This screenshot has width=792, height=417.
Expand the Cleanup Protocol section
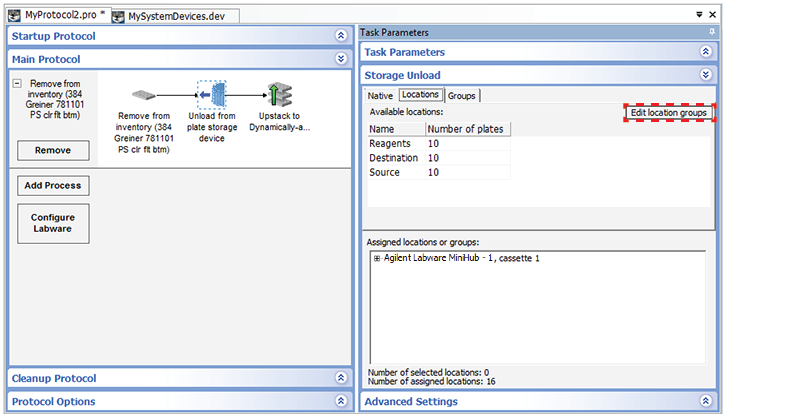341,378
